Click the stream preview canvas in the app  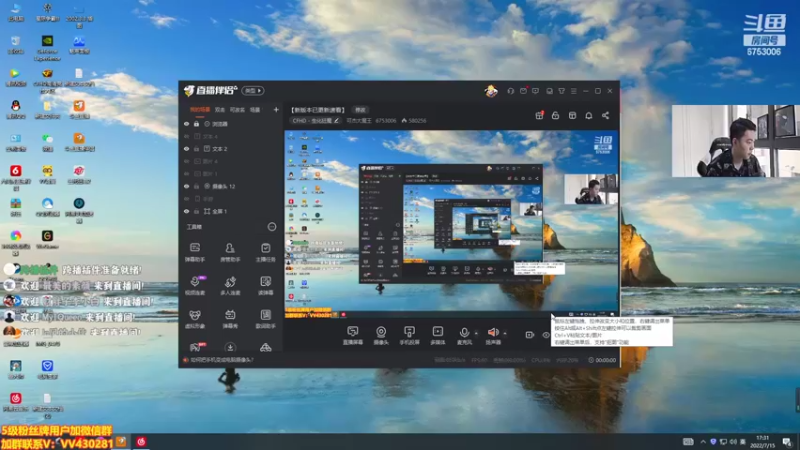tap(452, 224)
